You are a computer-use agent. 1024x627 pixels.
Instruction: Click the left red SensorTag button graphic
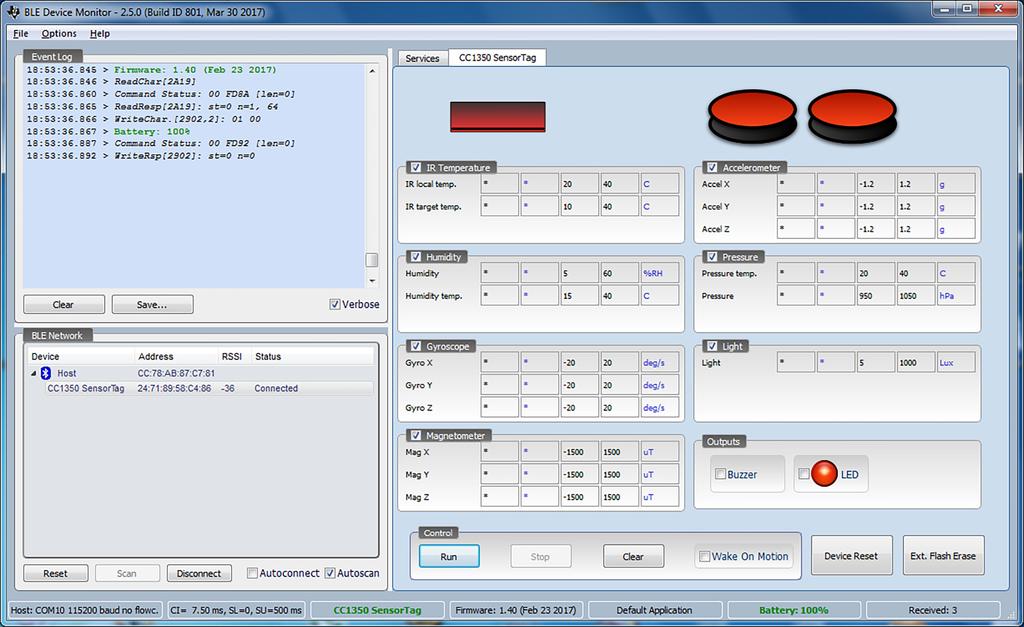point(752,116)
